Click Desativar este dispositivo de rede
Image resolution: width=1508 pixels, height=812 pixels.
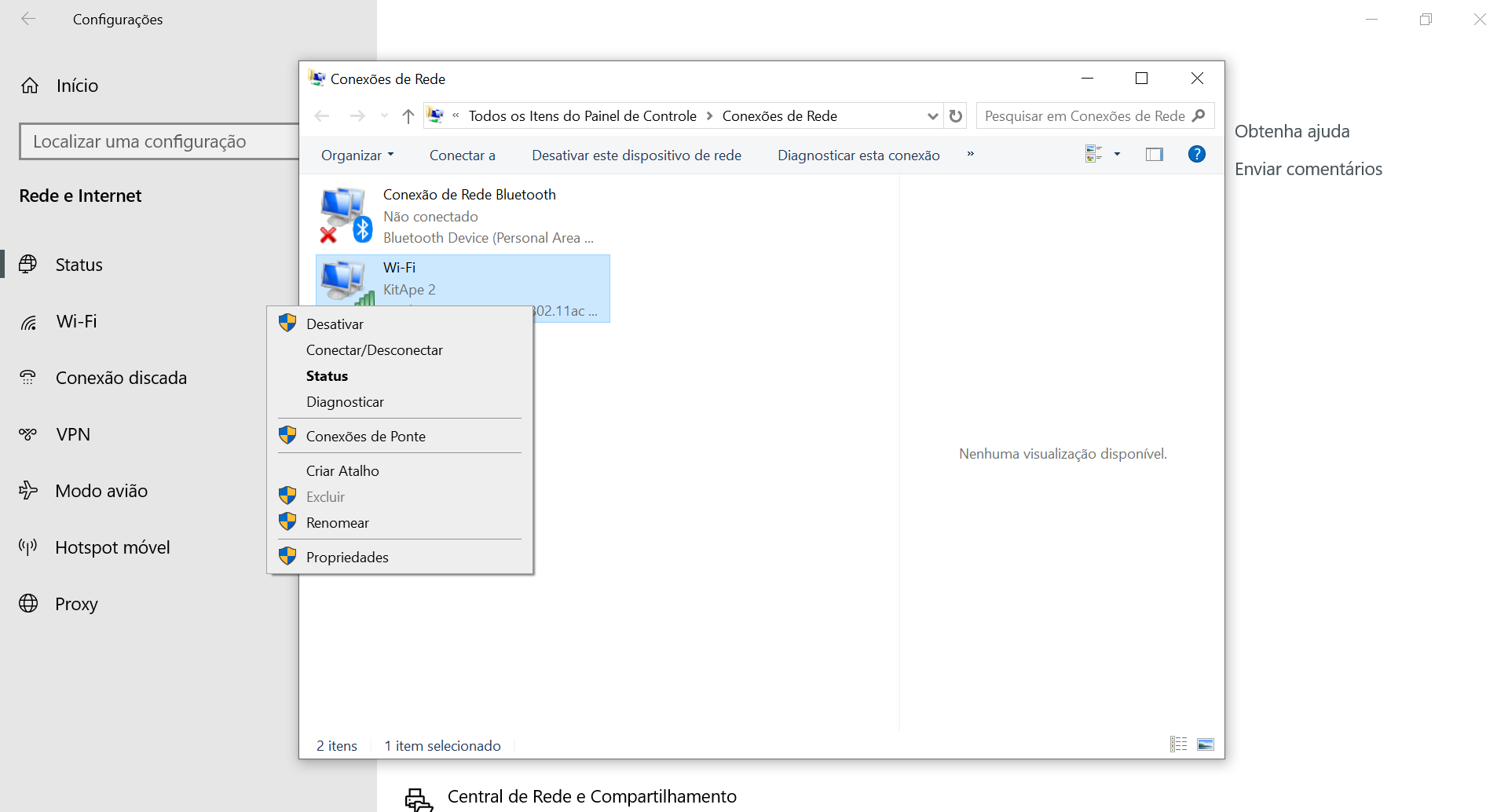pos(637,155)
